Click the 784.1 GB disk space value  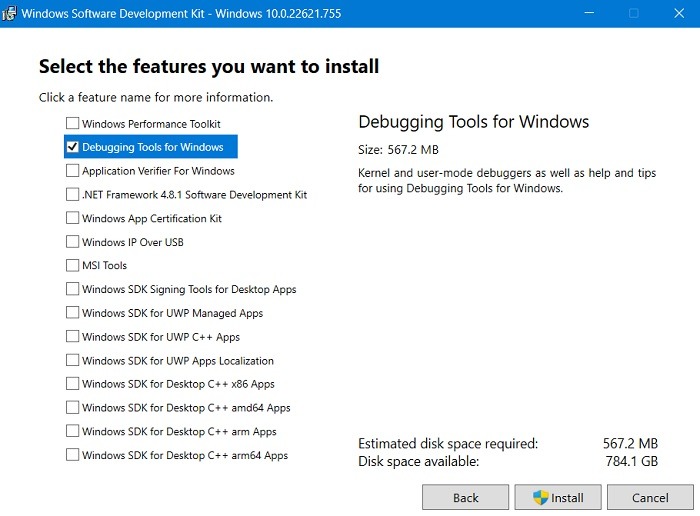point(632,461)
